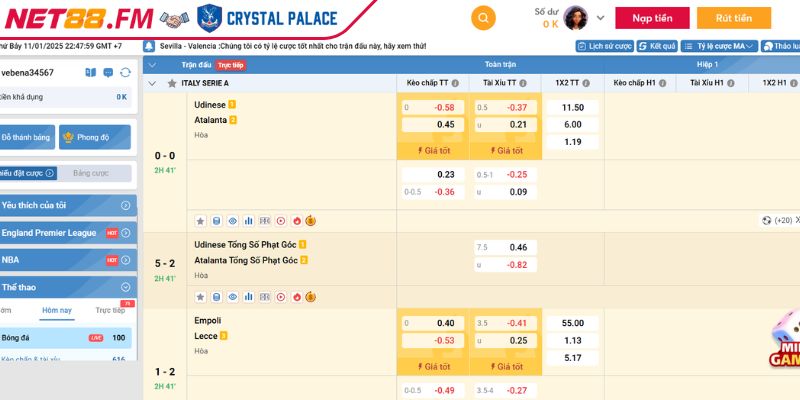
Task: Select the 11.50 odds for Udinese 1X2
Action: pos(573,107)
